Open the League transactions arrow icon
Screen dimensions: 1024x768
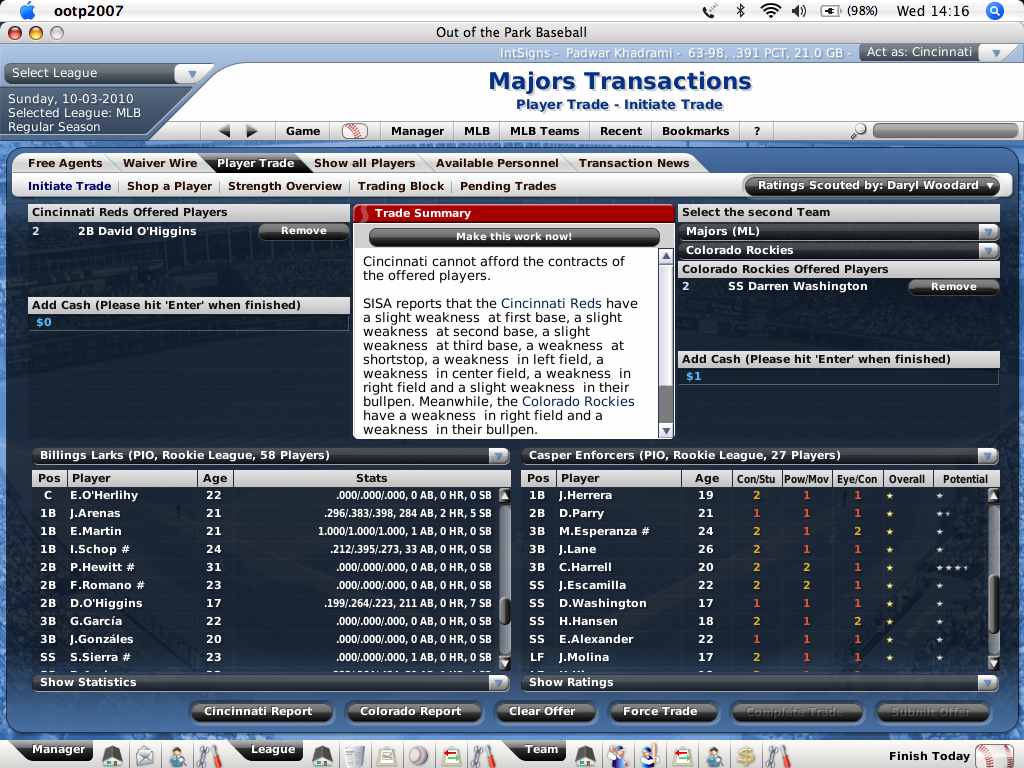point(451,756)
